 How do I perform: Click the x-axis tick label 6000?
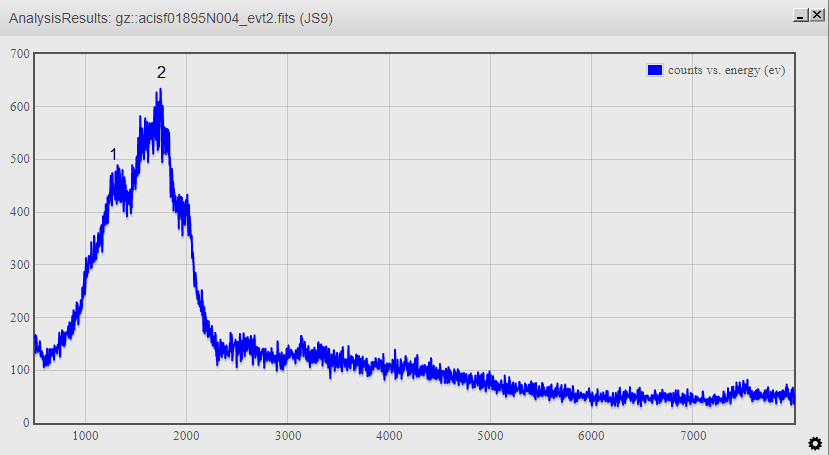[x=591, y=436]
